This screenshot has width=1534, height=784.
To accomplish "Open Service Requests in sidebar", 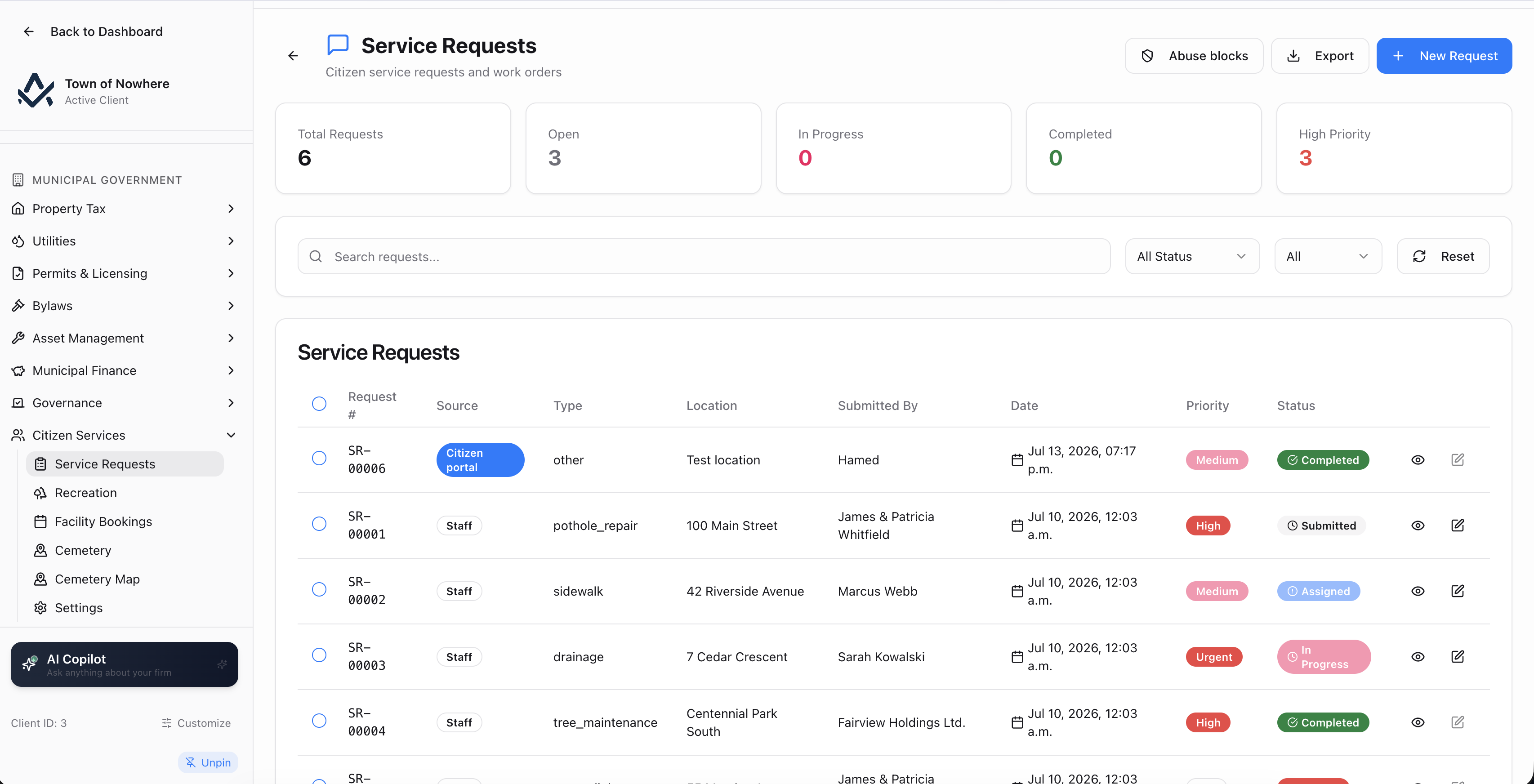I will [x=125, y=464].
